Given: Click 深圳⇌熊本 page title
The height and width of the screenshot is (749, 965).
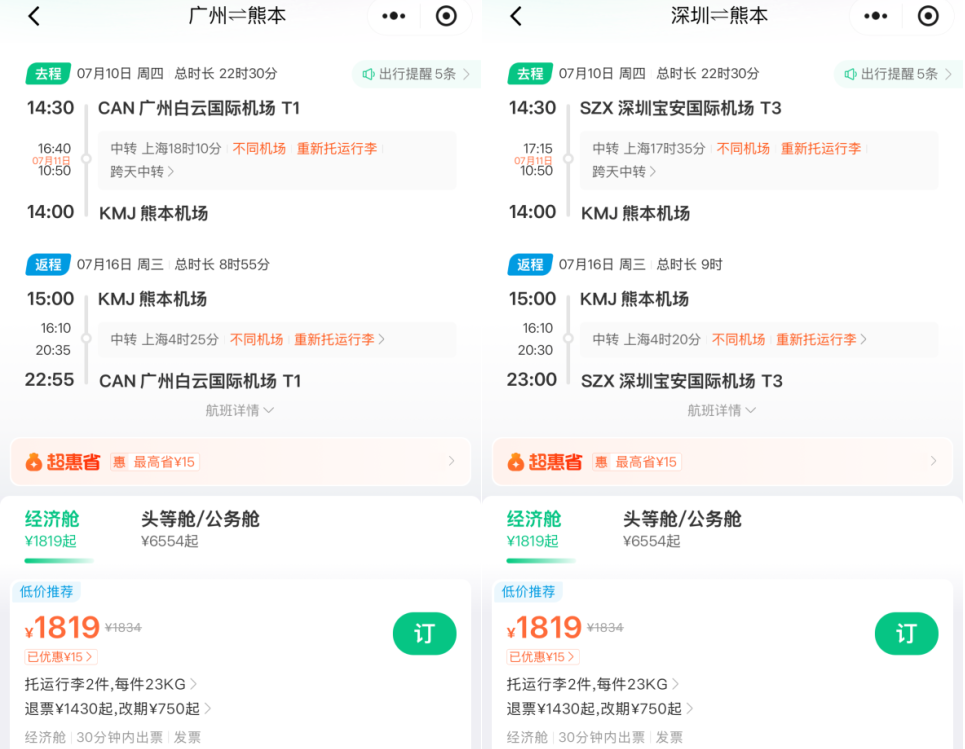Looking at the screenshot, I should pos(719,16).
